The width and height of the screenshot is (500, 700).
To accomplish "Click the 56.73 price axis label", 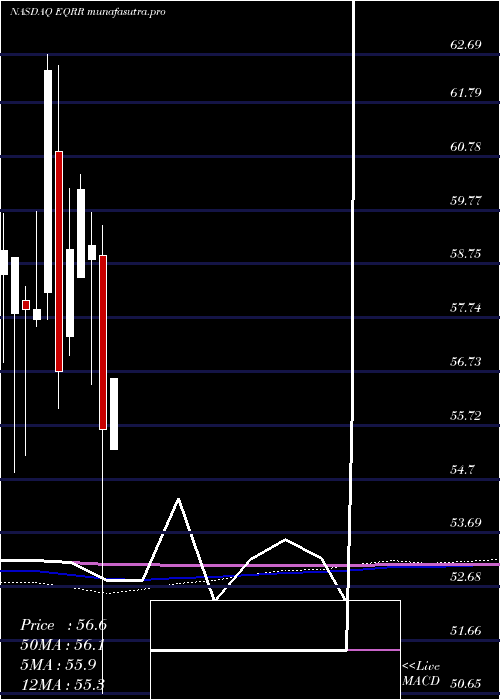I will click(466, 361).
